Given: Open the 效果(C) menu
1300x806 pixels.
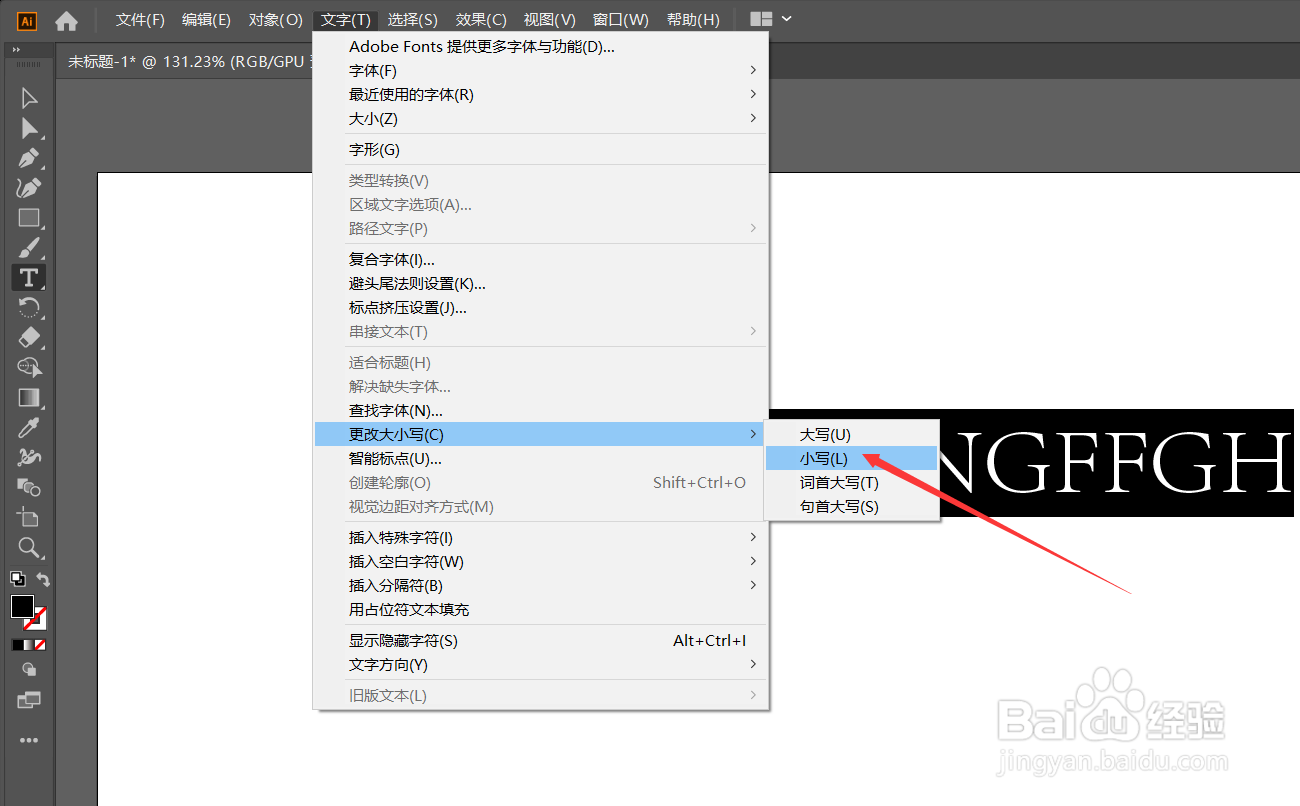Looking at the screenshot, I should [481, 20].
